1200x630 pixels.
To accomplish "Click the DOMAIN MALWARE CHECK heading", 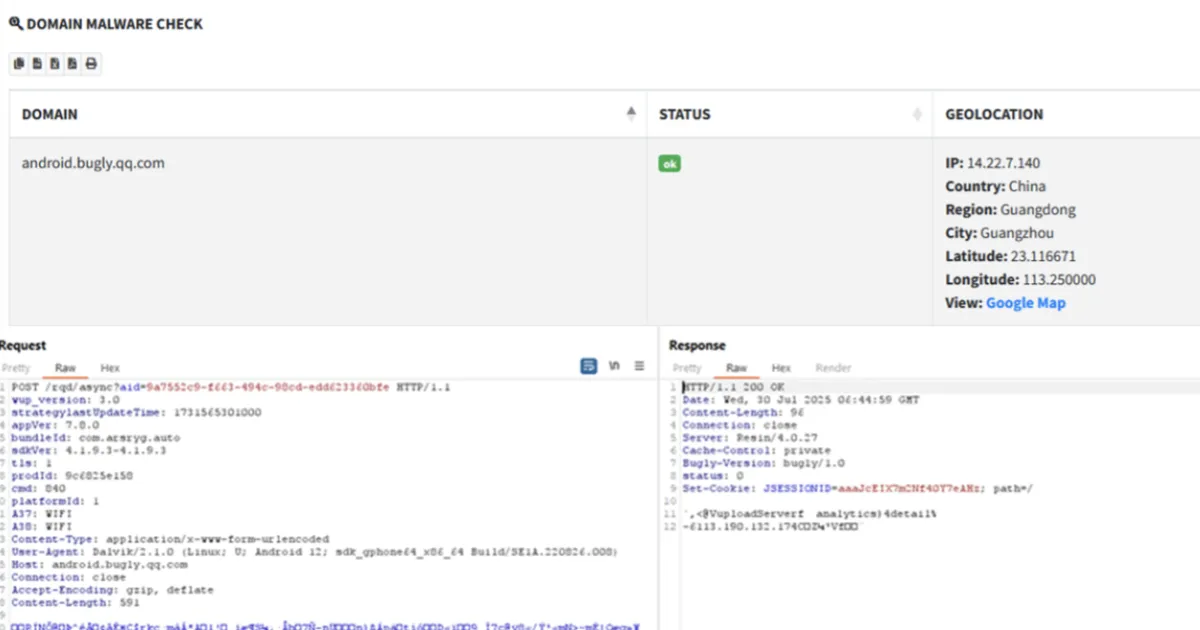I will pyautogui.click(x=114, y=24).
